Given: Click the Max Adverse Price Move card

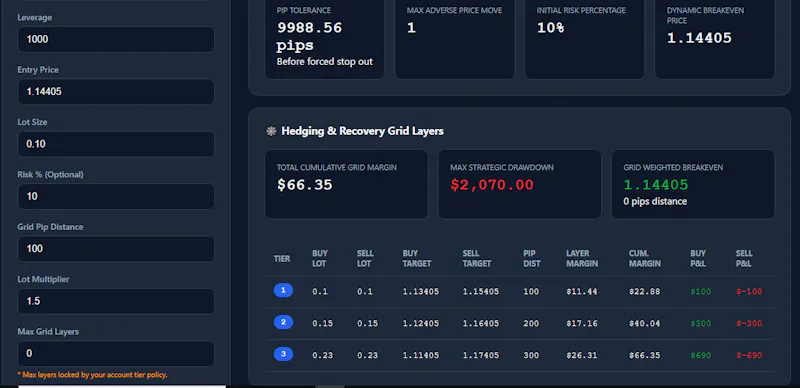Looking at the screenshot, I should (x=454, y=38).
